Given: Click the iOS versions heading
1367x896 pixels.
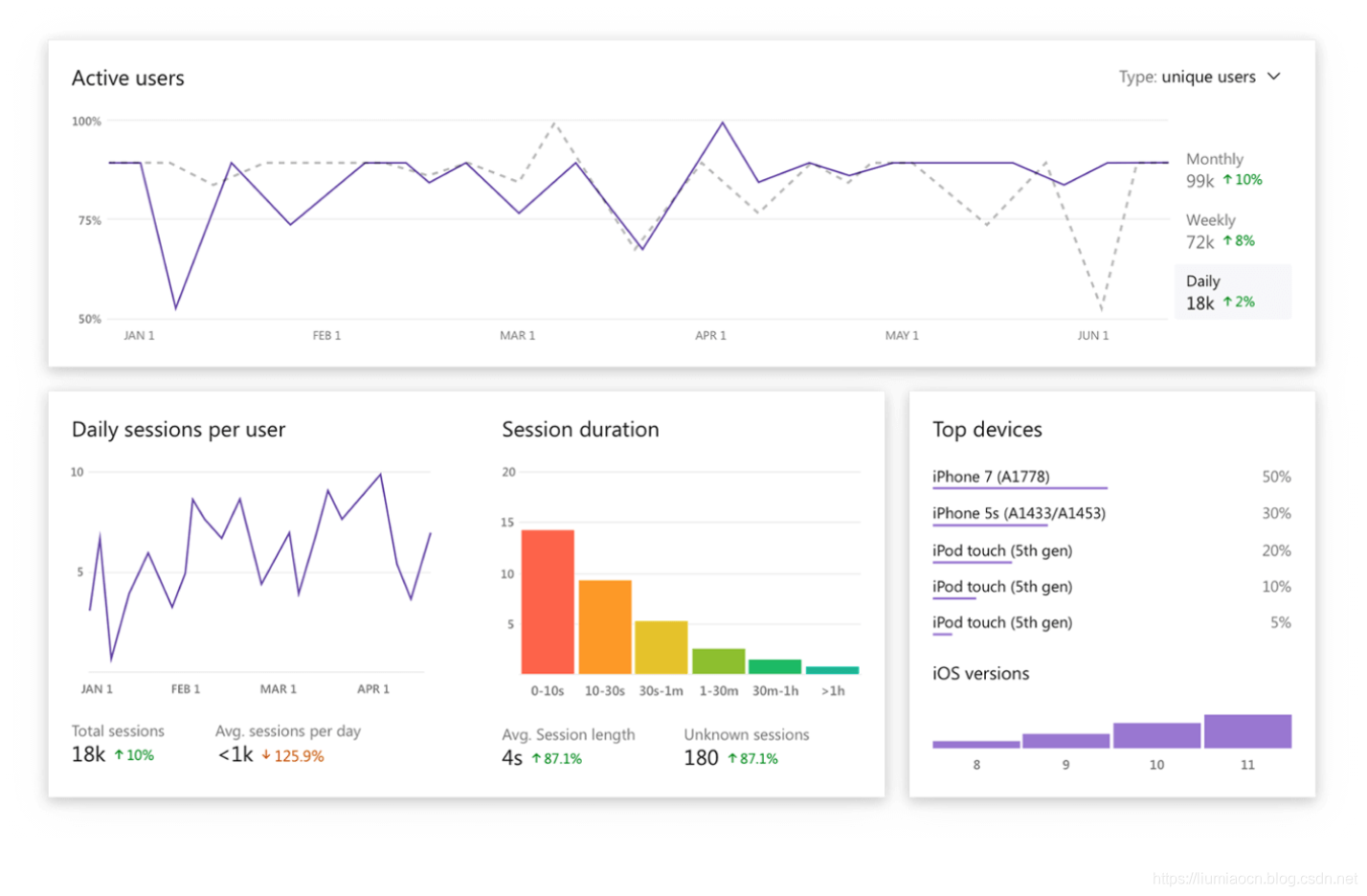Looking at the screenshot, I should pos(981,674).
